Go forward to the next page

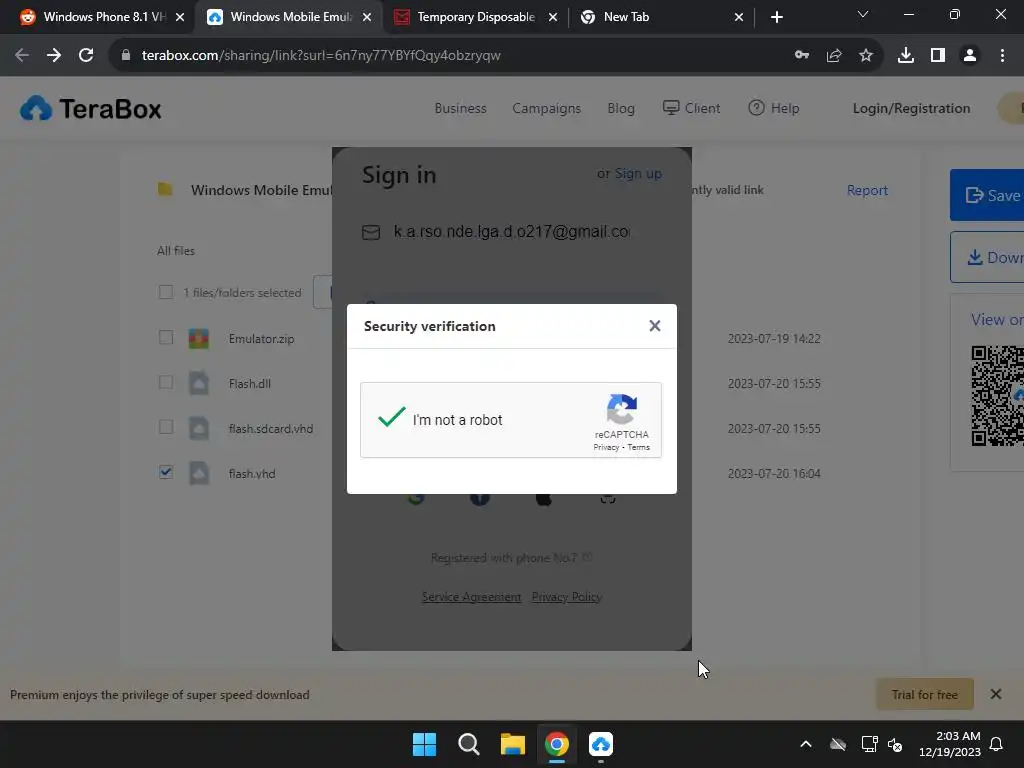click(x=54, y=56)
